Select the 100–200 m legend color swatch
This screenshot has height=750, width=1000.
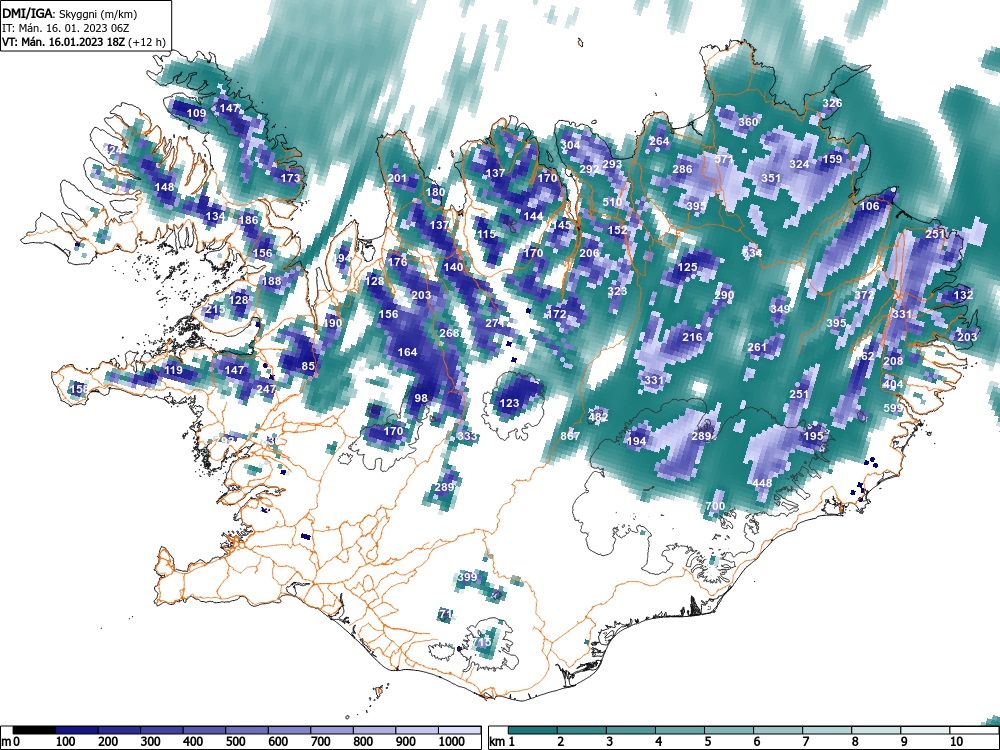tap(77, 730)
